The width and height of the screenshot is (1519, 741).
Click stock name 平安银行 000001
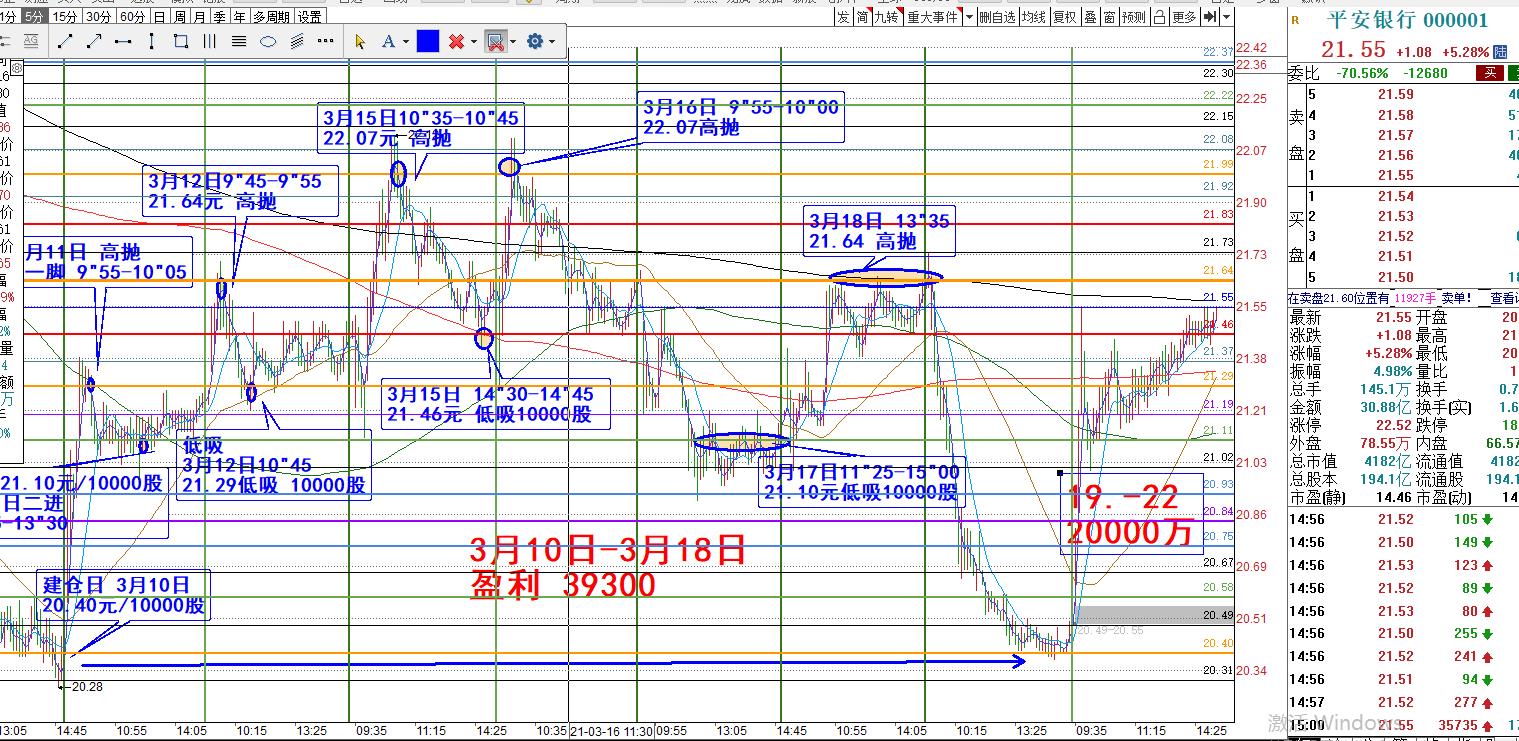click(1406, 19)
